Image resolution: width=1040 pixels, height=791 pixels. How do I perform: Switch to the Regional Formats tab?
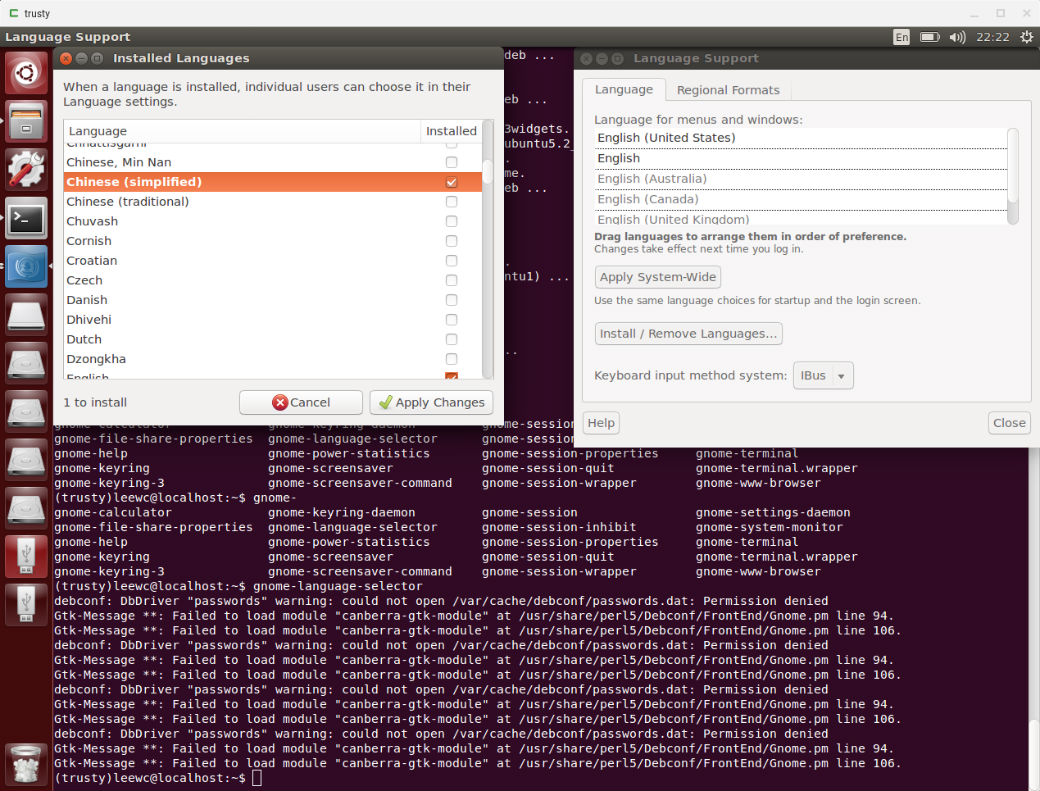click(728, 90)
